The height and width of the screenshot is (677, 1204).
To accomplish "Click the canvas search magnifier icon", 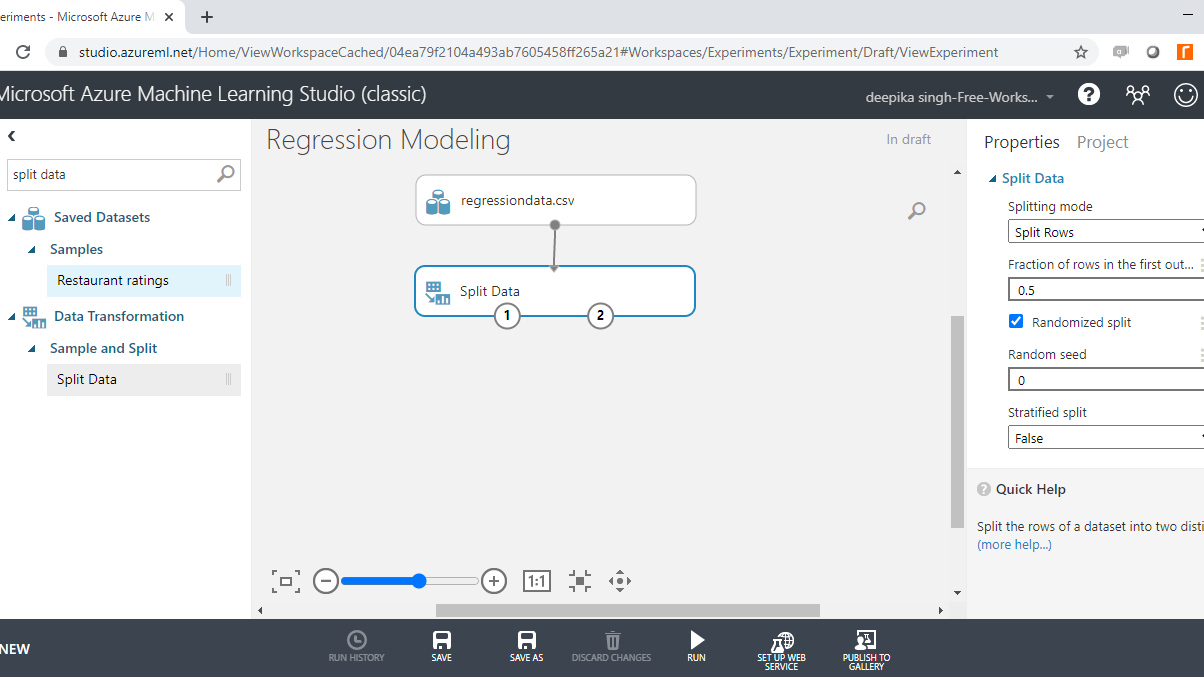I will point(916,210).
